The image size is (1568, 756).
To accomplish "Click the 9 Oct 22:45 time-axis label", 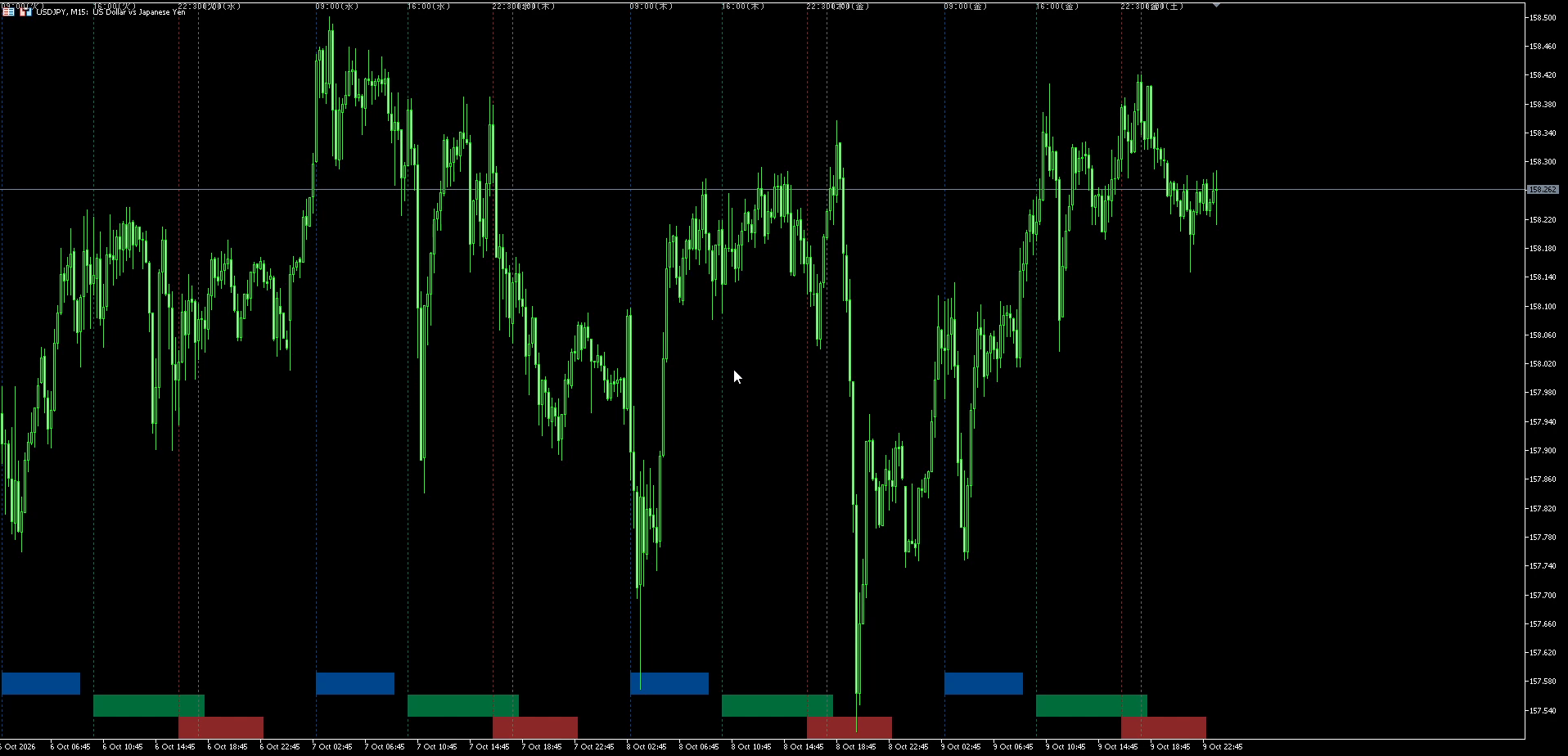I will (x=1223, y=746).
